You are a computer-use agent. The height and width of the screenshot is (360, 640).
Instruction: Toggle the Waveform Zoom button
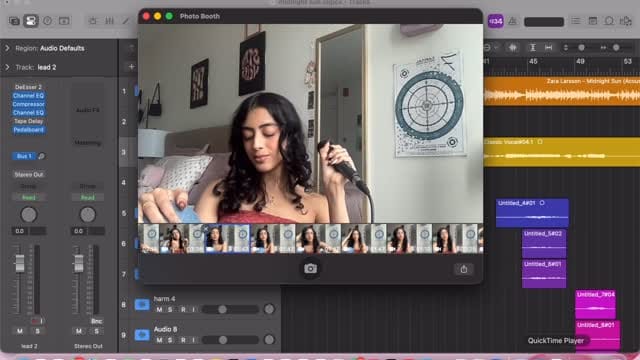point(513,48)
